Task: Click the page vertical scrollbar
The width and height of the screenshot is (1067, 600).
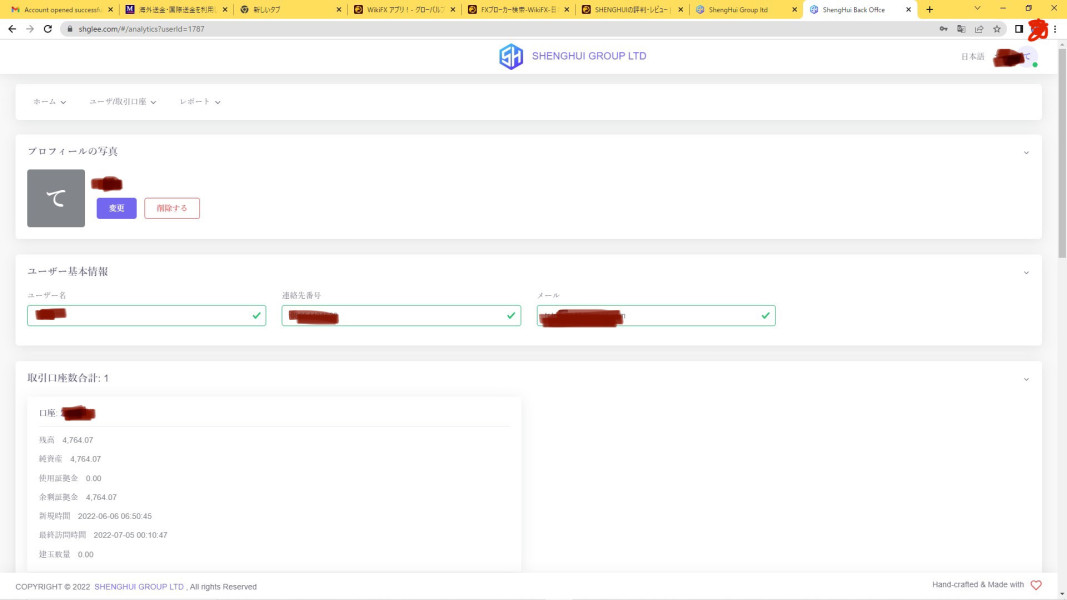Action: pyautogui.click(x=1062, y=153)
